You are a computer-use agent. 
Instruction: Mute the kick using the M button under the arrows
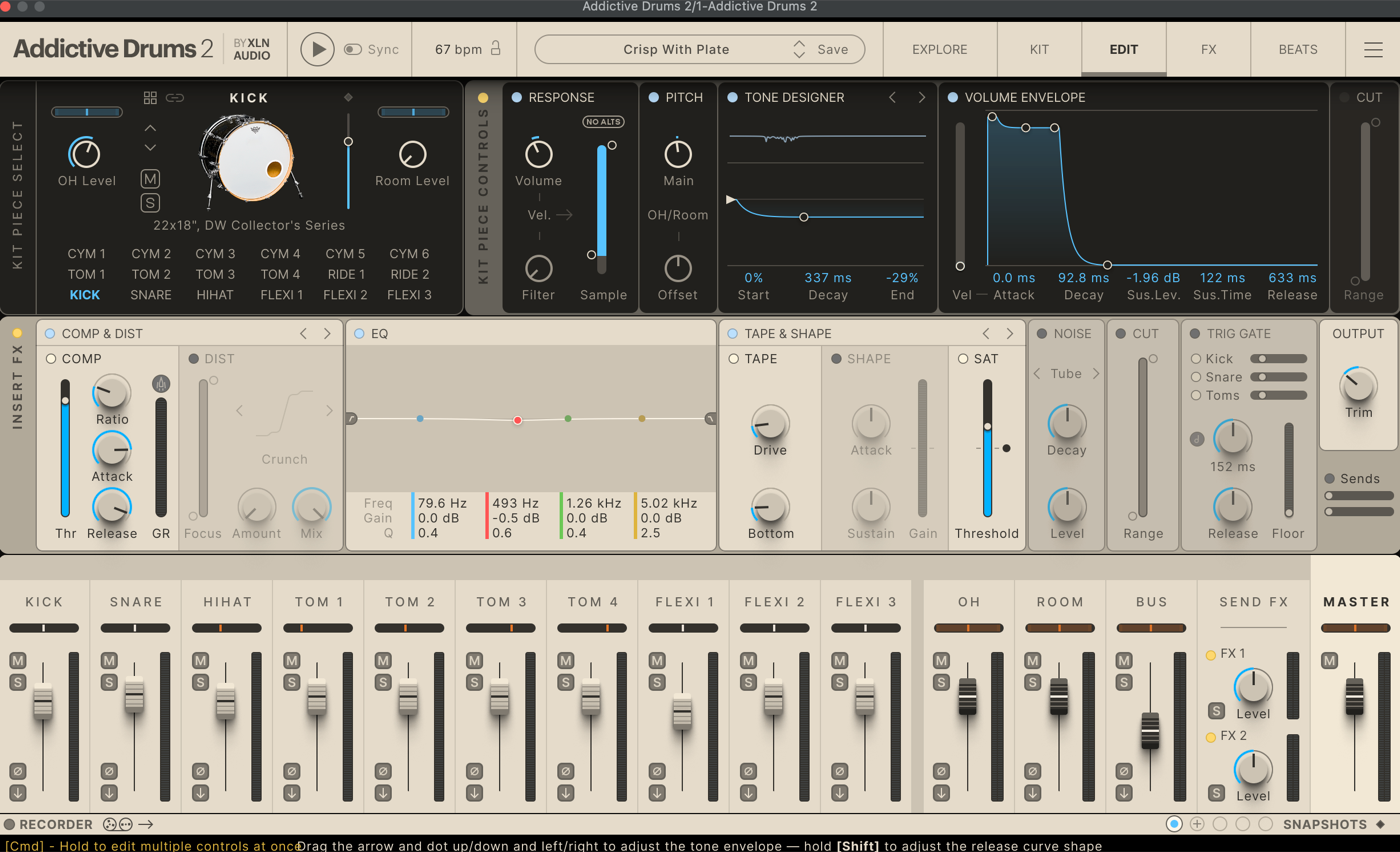point(150,179)
